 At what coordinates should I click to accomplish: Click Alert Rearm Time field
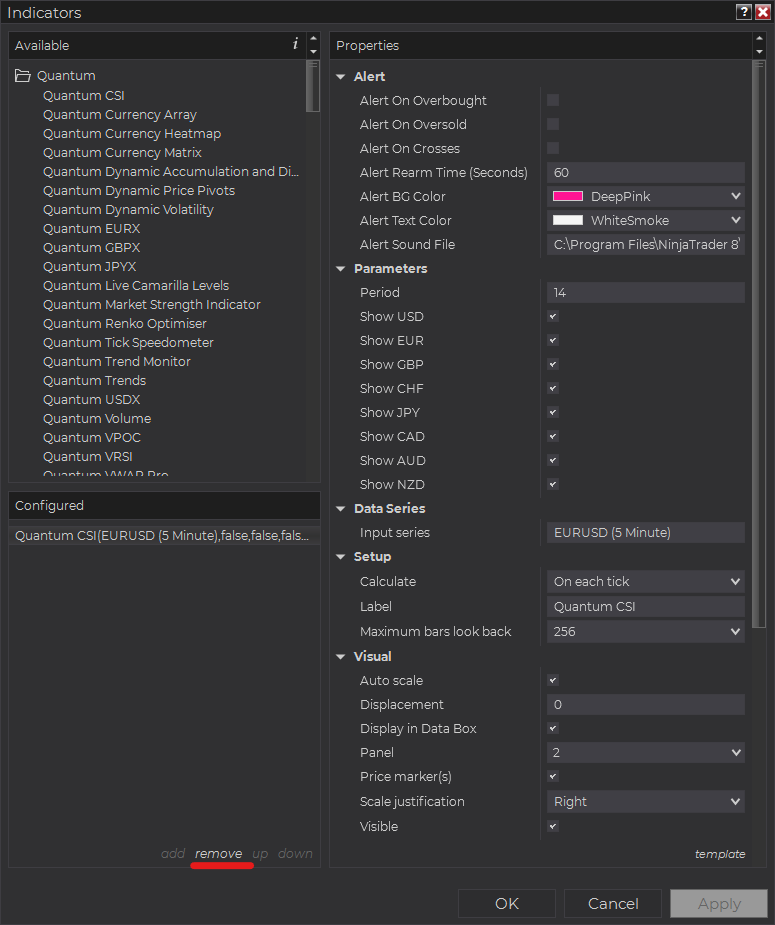(x=645, y=172)
